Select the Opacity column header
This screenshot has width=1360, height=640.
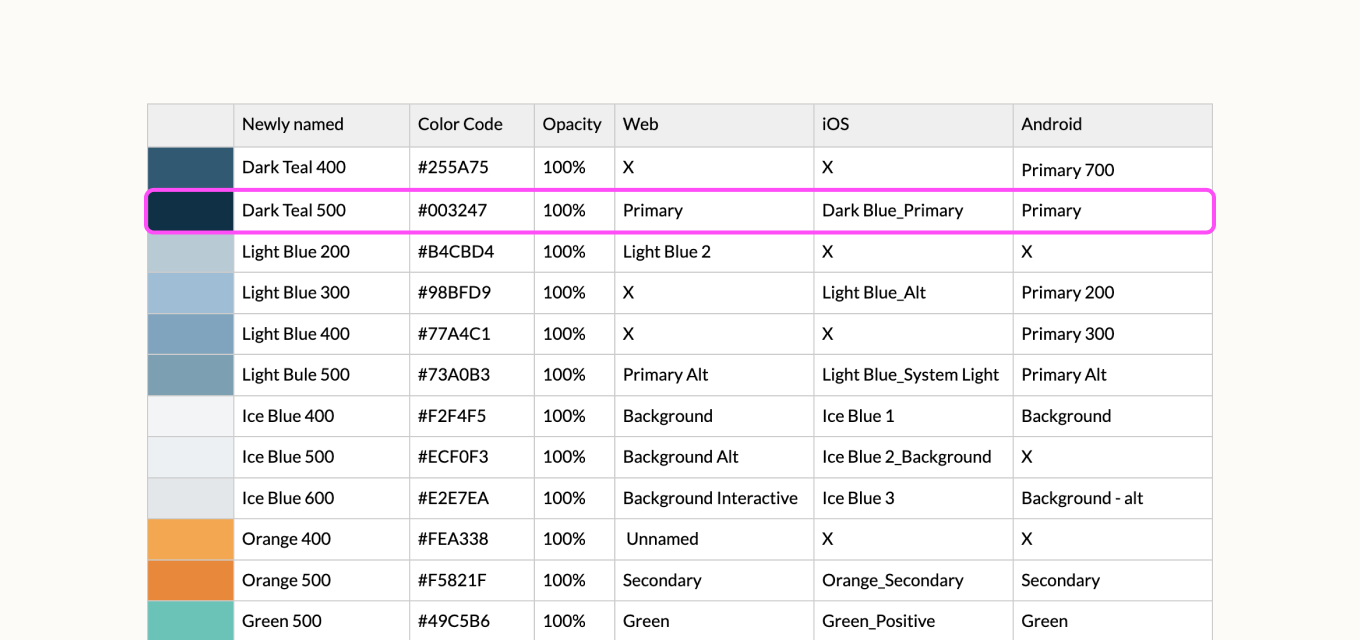click(x=572, y=125)
